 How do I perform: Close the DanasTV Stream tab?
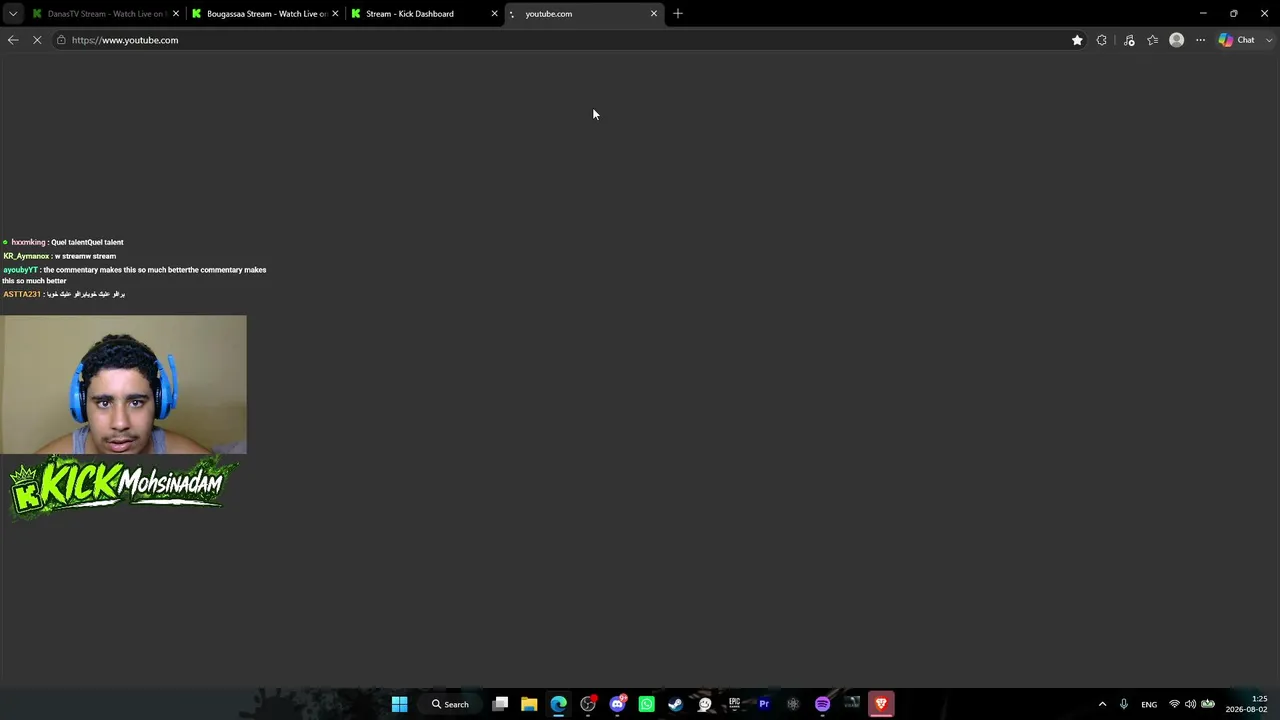coord(176,14)
